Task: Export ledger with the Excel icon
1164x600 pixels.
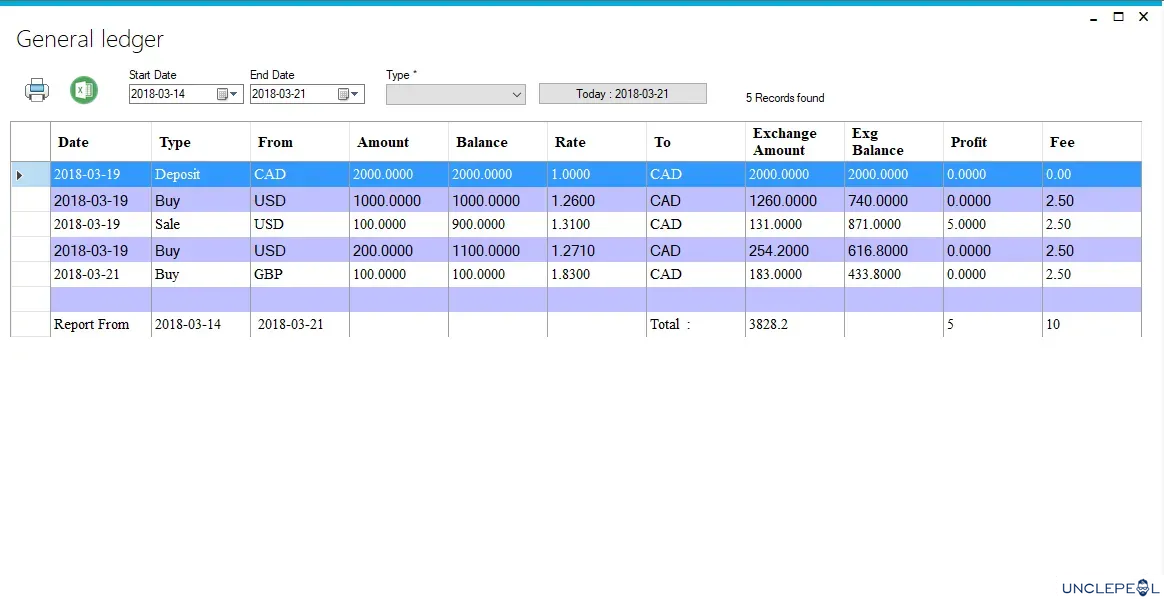Action: 84,90
